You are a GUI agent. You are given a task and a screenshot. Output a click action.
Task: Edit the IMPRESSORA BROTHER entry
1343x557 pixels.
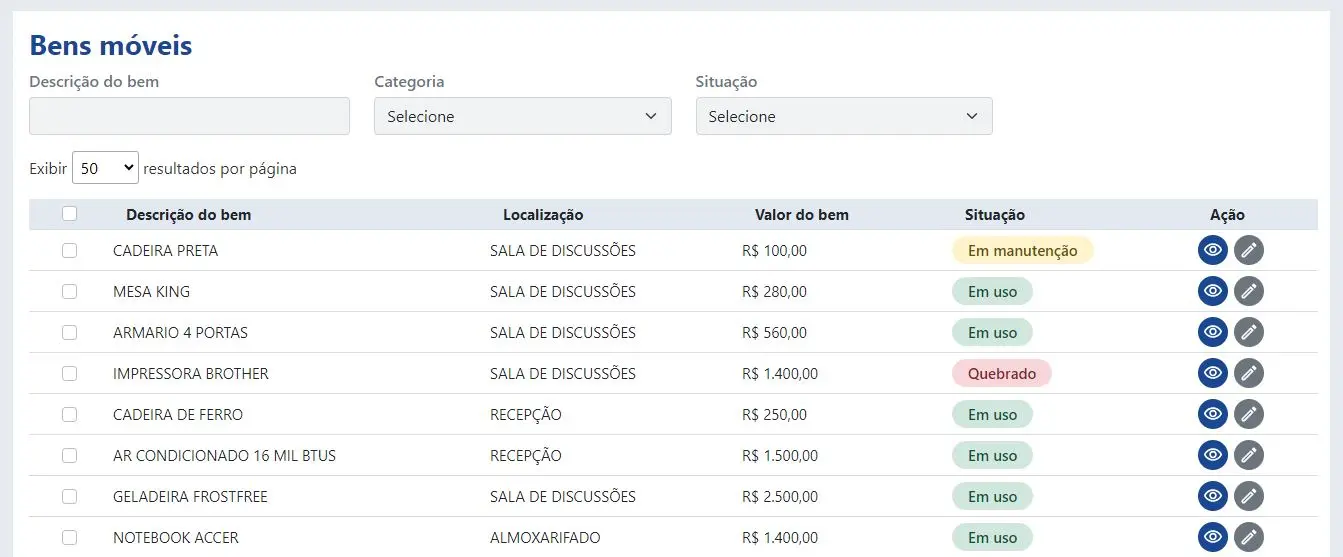(1248, 374)
